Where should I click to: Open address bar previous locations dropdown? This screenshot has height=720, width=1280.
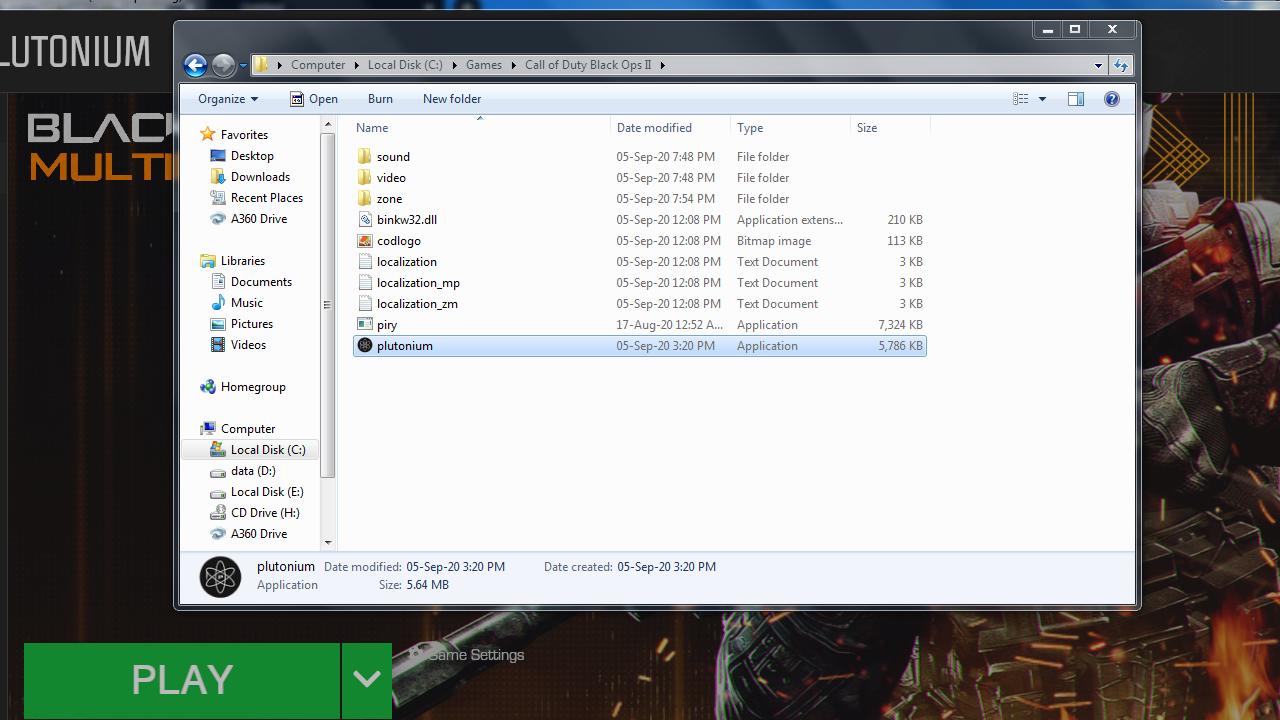tap(1098, 66)
